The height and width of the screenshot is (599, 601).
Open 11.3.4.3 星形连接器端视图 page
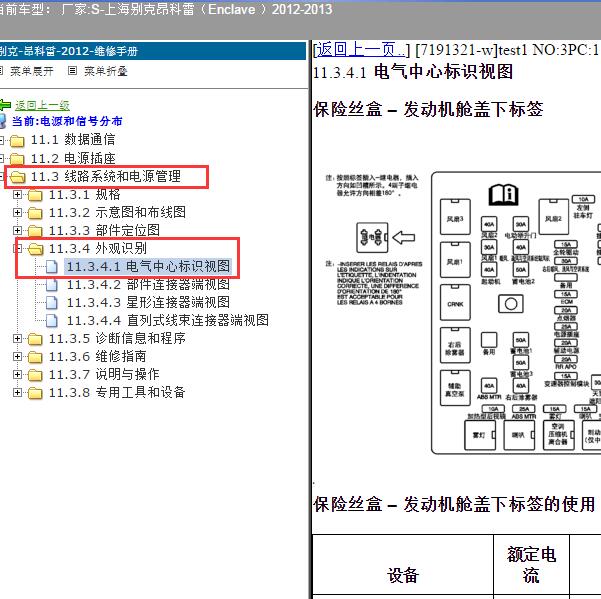coord(148,302)
